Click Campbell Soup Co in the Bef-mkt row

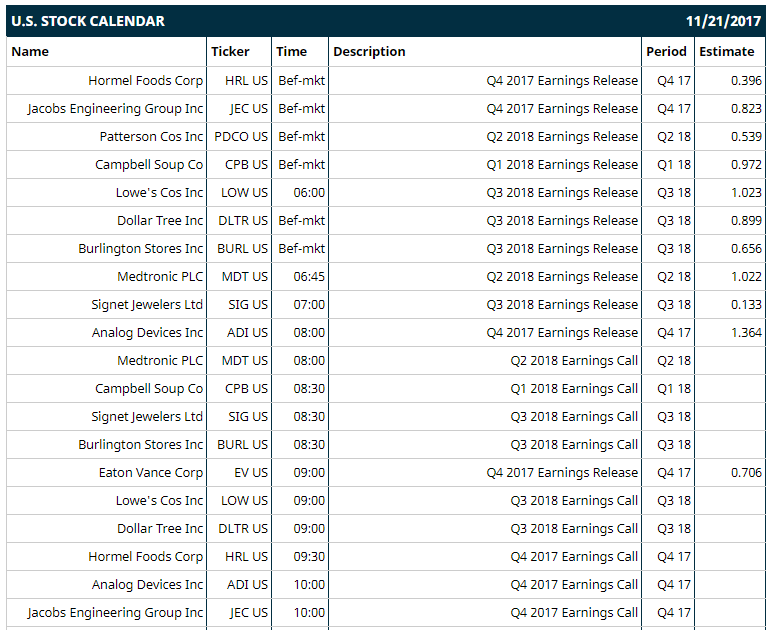click(x=149, y=165)
